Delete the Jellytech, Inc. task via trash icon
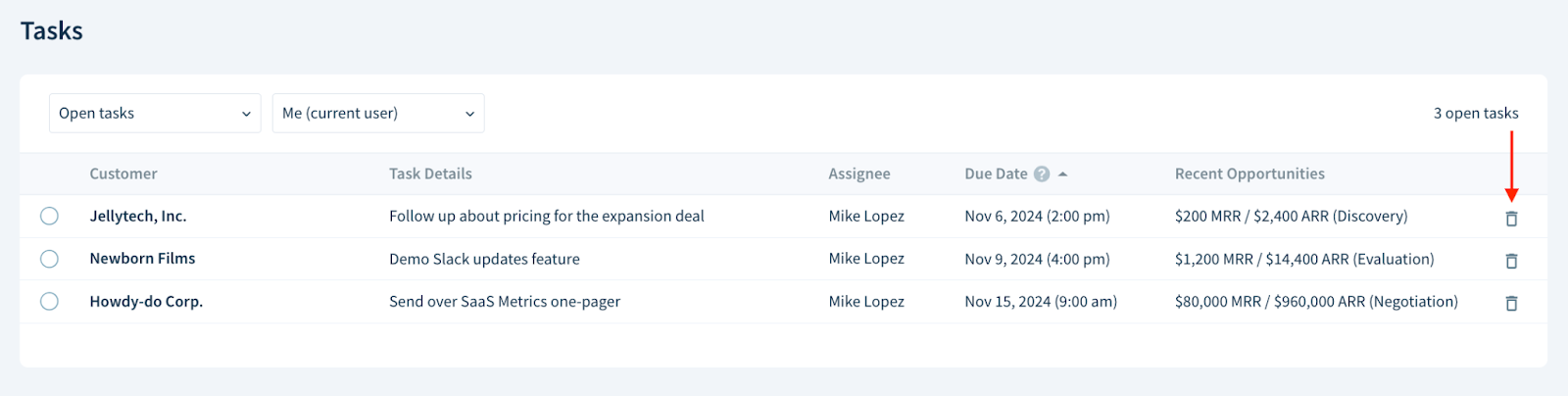 pos(1511,219)
